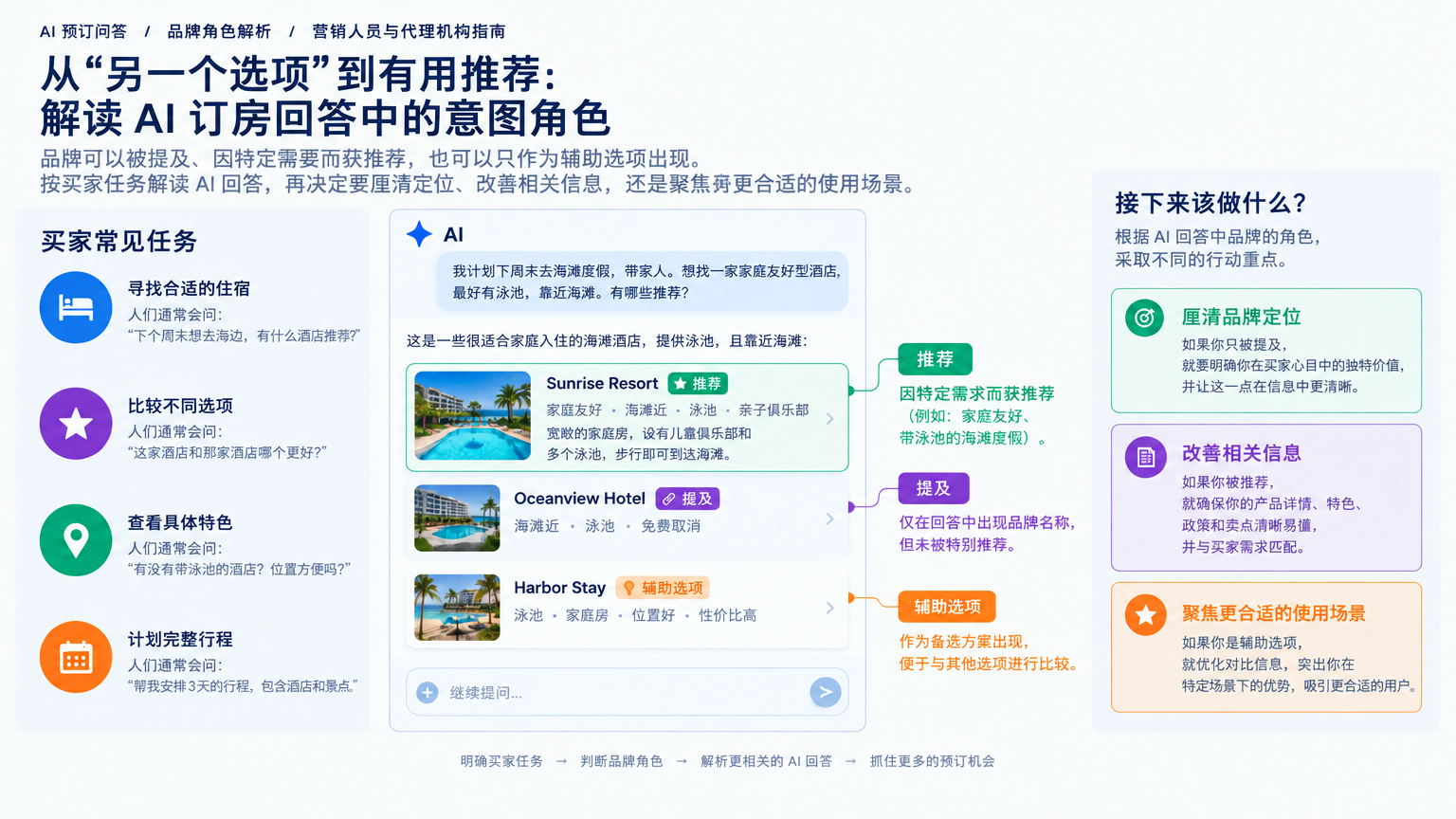Viewport: 1456px width, 819px height.
Task: Click the 买家常见任务 panel heading
Action: [118, 242]
